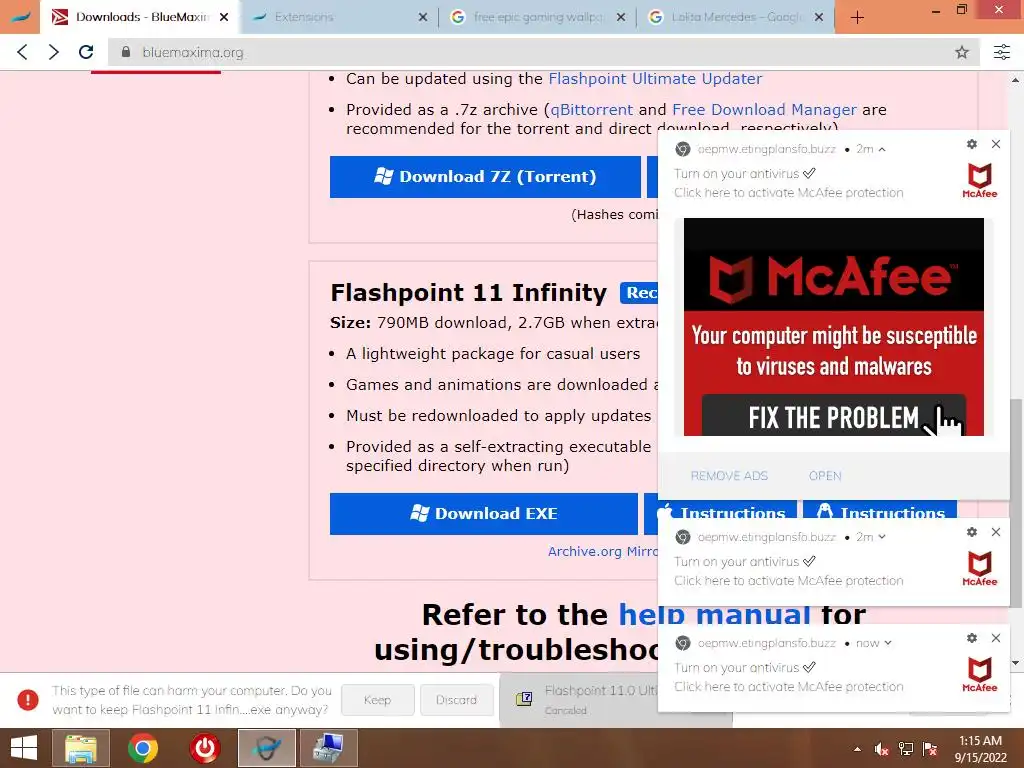Image resolution: width=1024 pixels, height=768 pixels.
Task: Go forward using the browser forward arrow
Action: [x=54, y=52]
